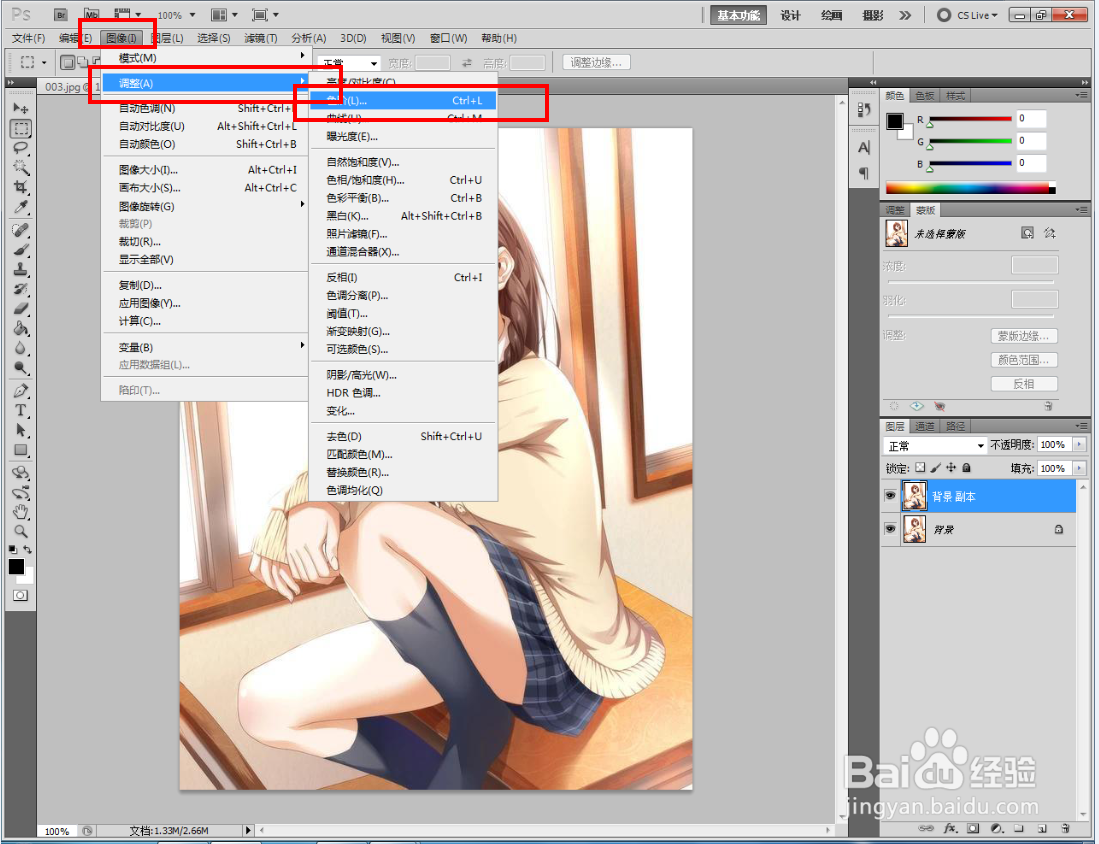
Task: Open the opacity 不透明度 slider arrow
Action: [x=1079, y=444]
